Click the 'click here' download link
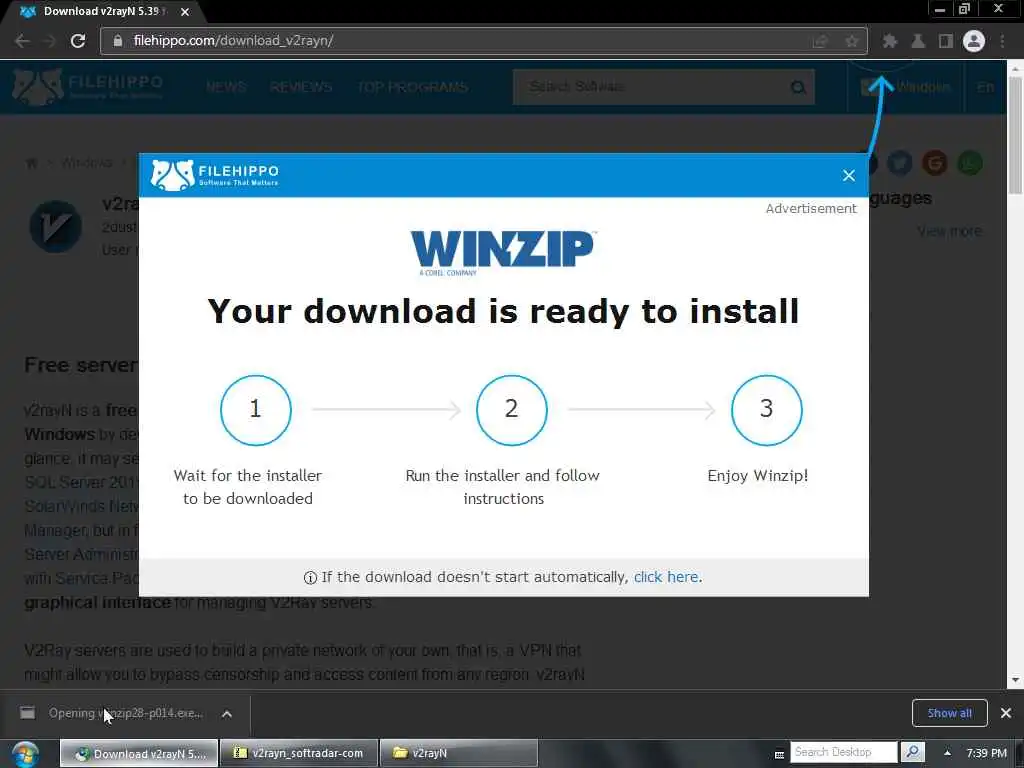1024x768 pixels. tap(665, 577)
